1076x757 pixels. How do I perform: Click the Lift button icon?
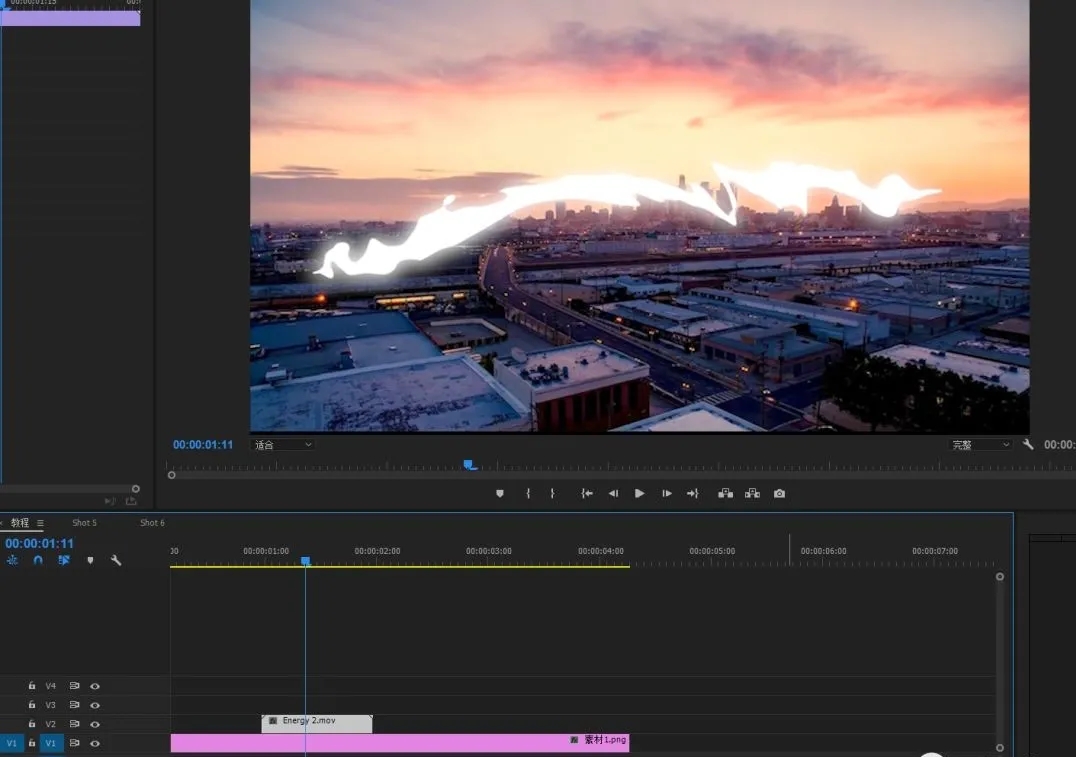tap(725, 493)
